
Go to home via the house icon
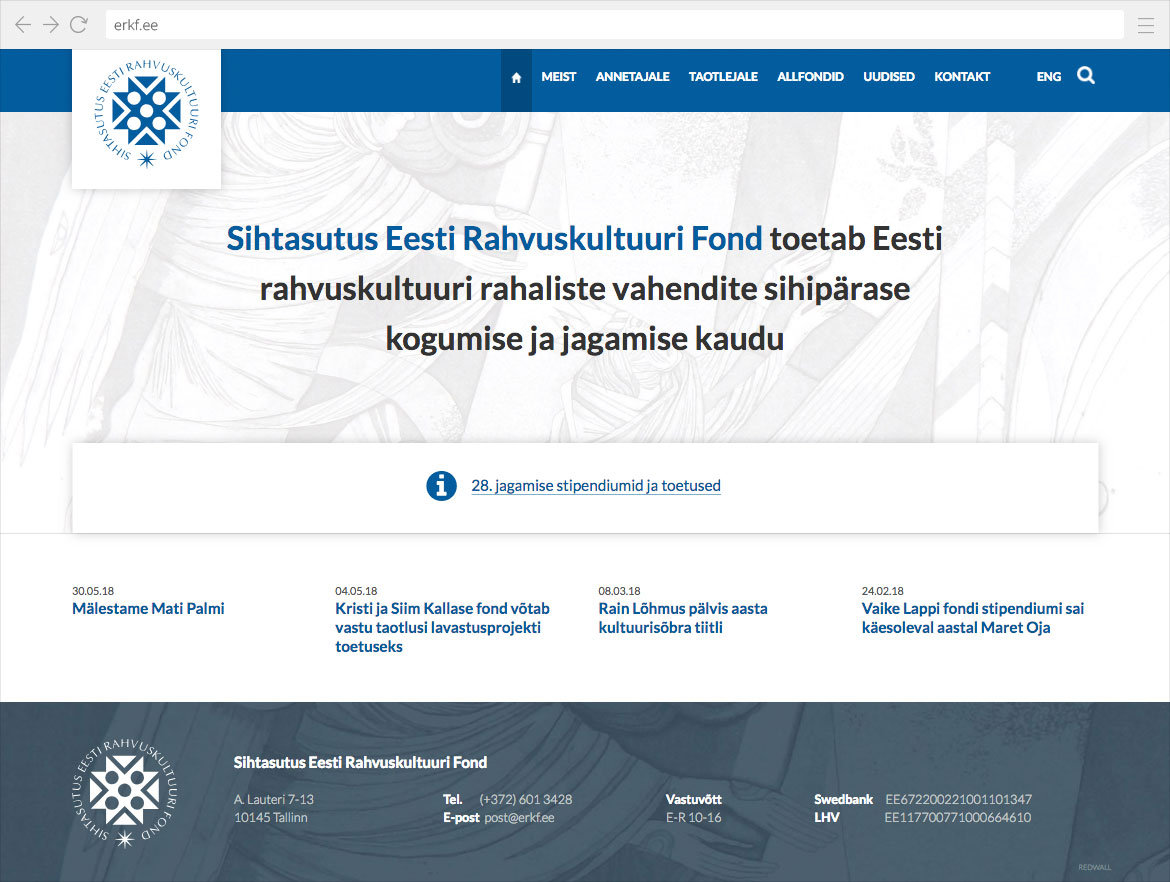[x=516, y=78]
